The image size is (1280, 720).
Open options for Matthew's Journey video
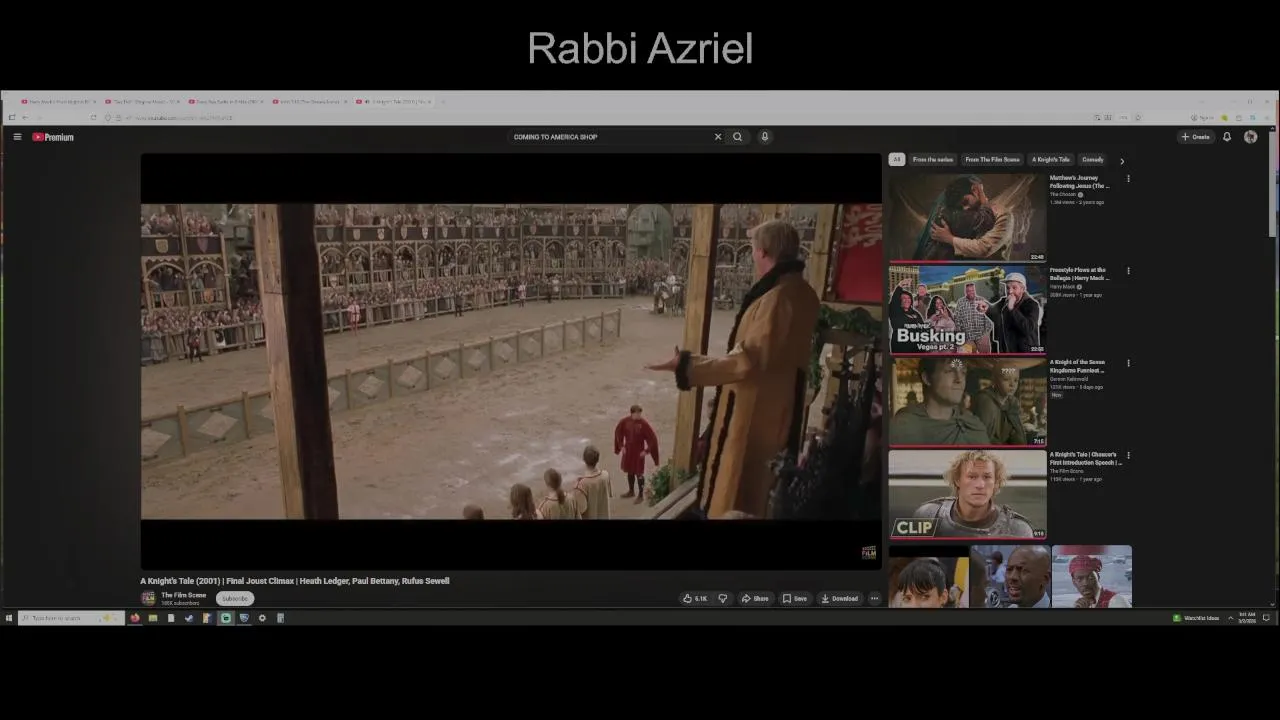(x=1128, y=179)
